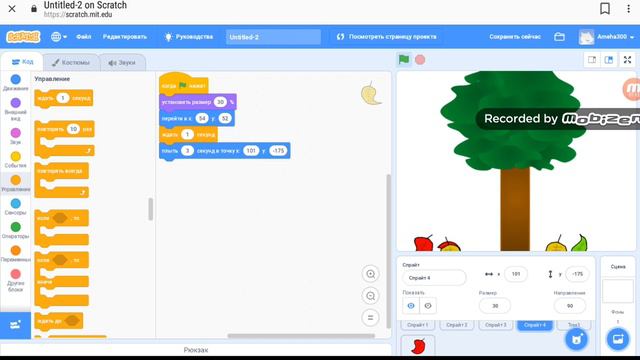Zoom out the script workspace
The width and height of the screenshot is (640, 360).
click(371, 296)
